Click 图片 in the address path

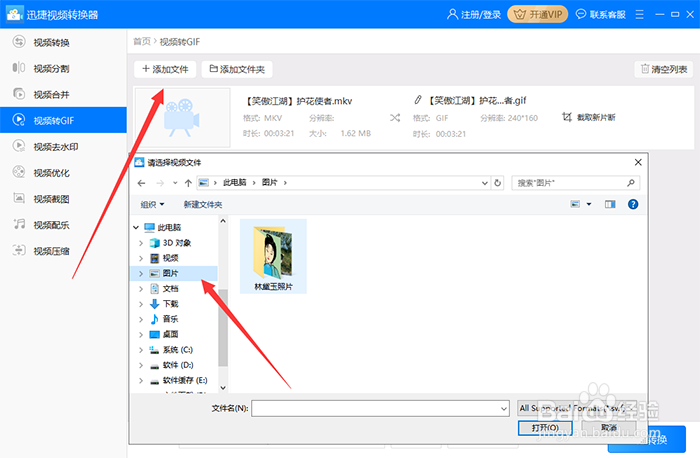tap(270, 183)
